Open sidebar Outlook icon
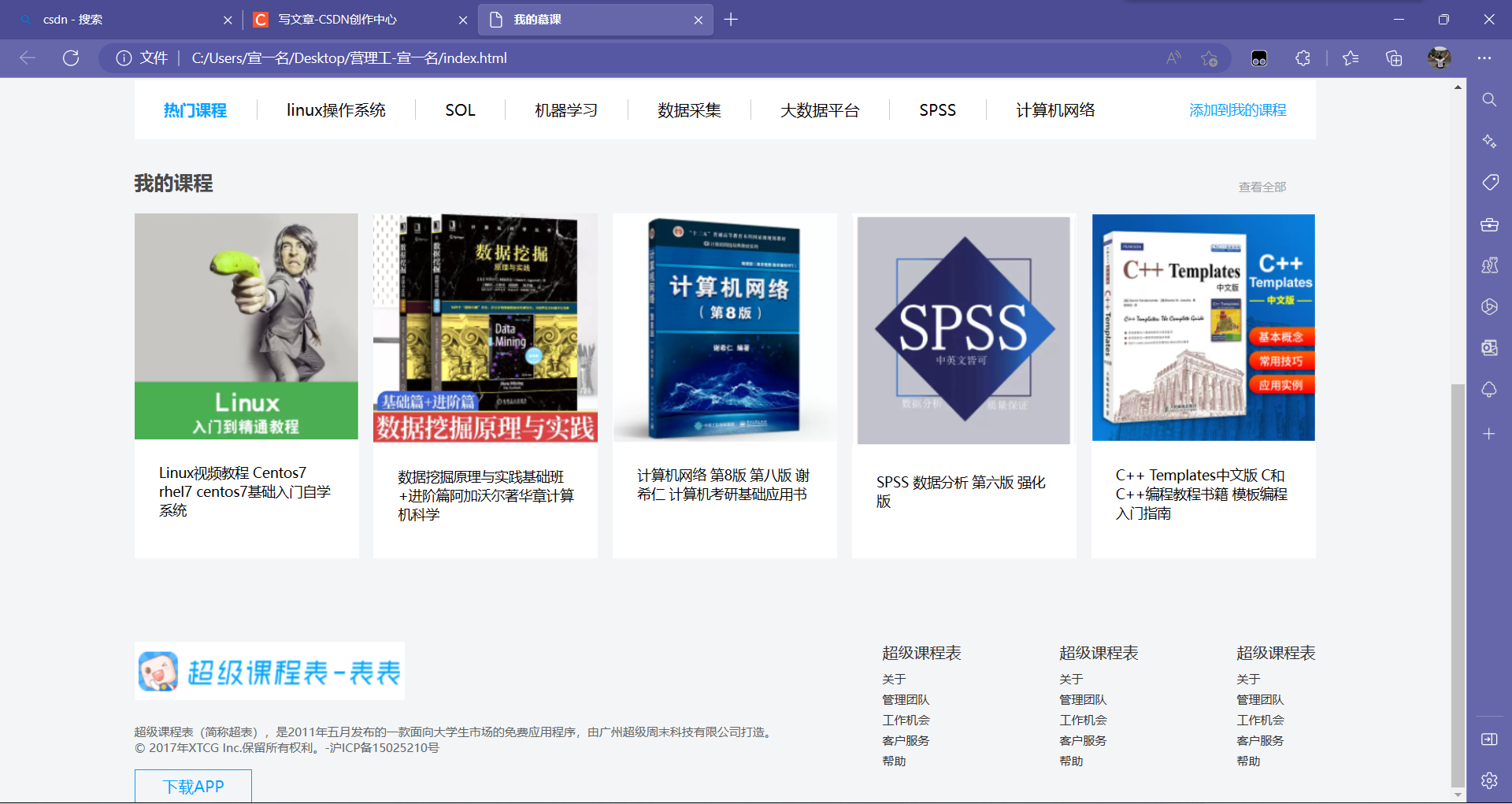The height and width of the screenshot is (804, 1512). click(1489, 348)
